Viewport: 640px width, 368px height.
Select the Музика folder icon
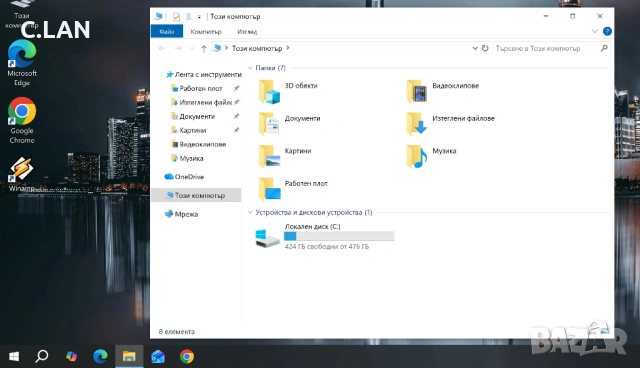[417, 156]
